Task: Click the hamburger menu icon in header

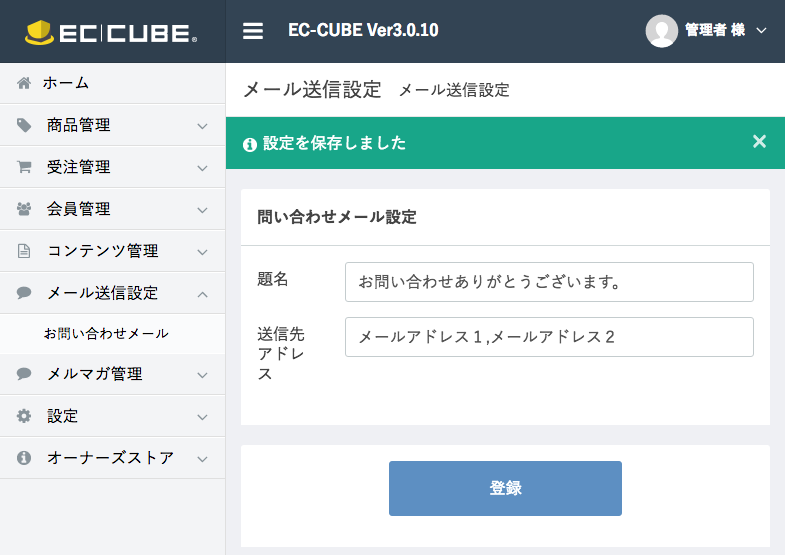Action: (253, 31)
